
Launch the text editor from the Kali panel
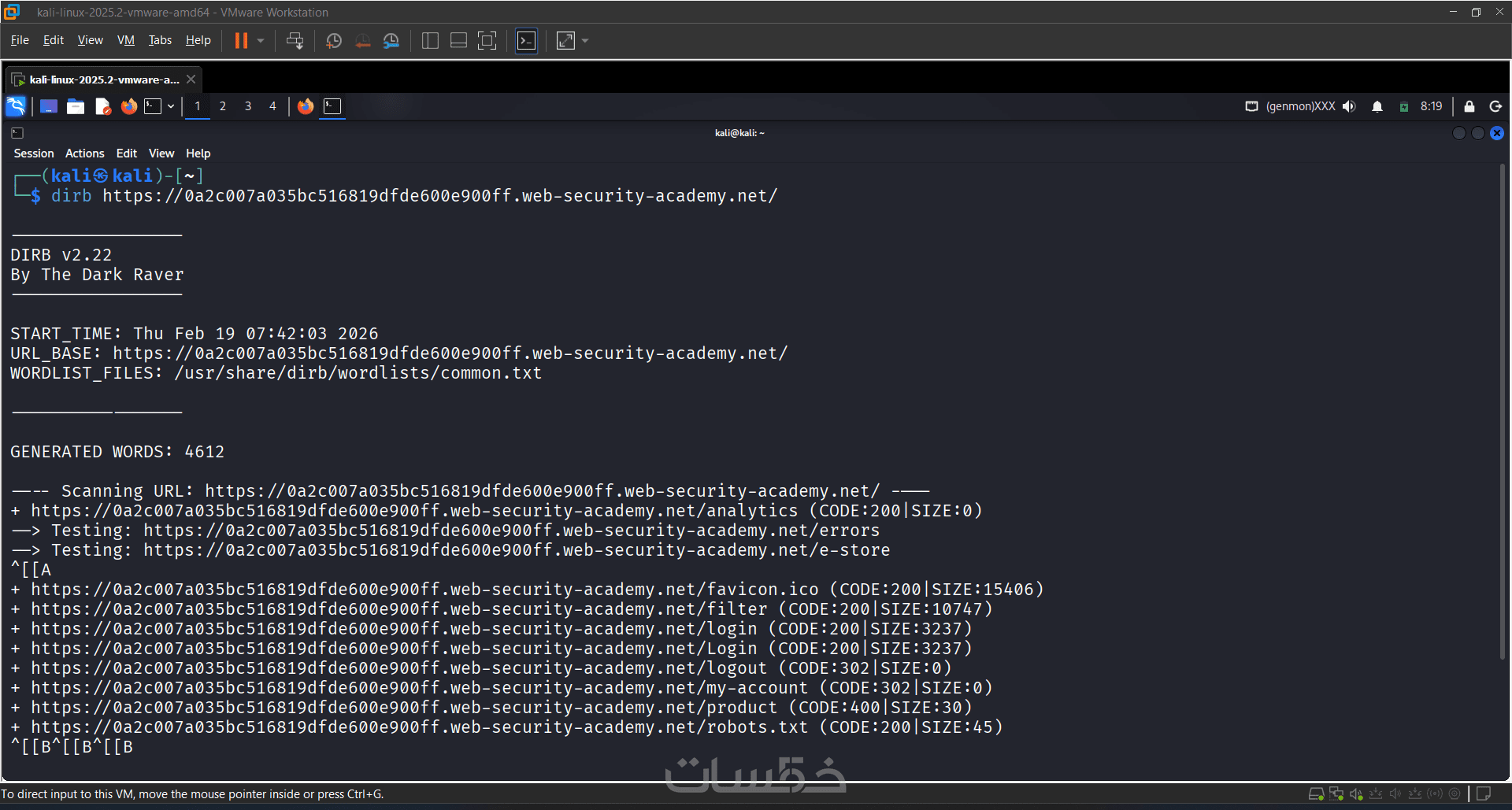(102, 106)
